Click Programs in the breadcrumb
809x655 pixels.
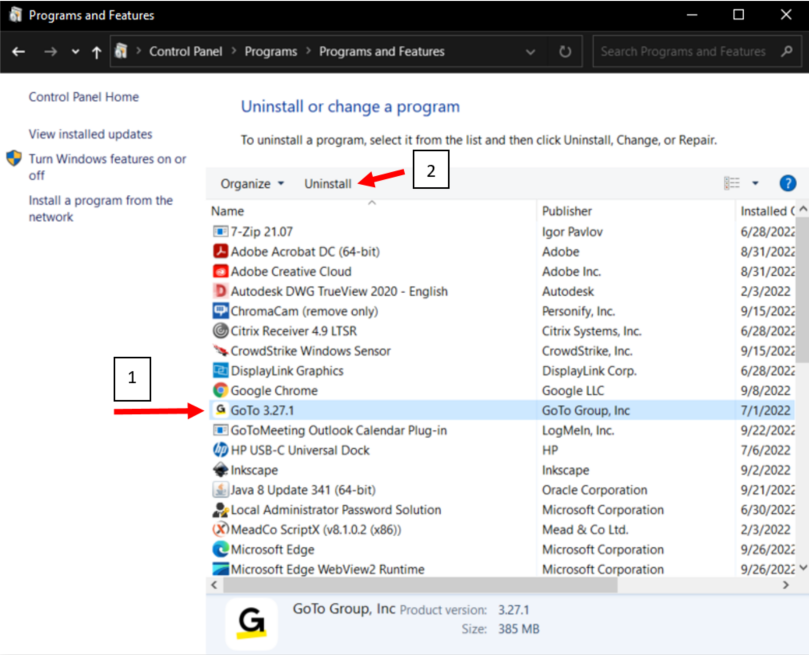tap(271, 52)
